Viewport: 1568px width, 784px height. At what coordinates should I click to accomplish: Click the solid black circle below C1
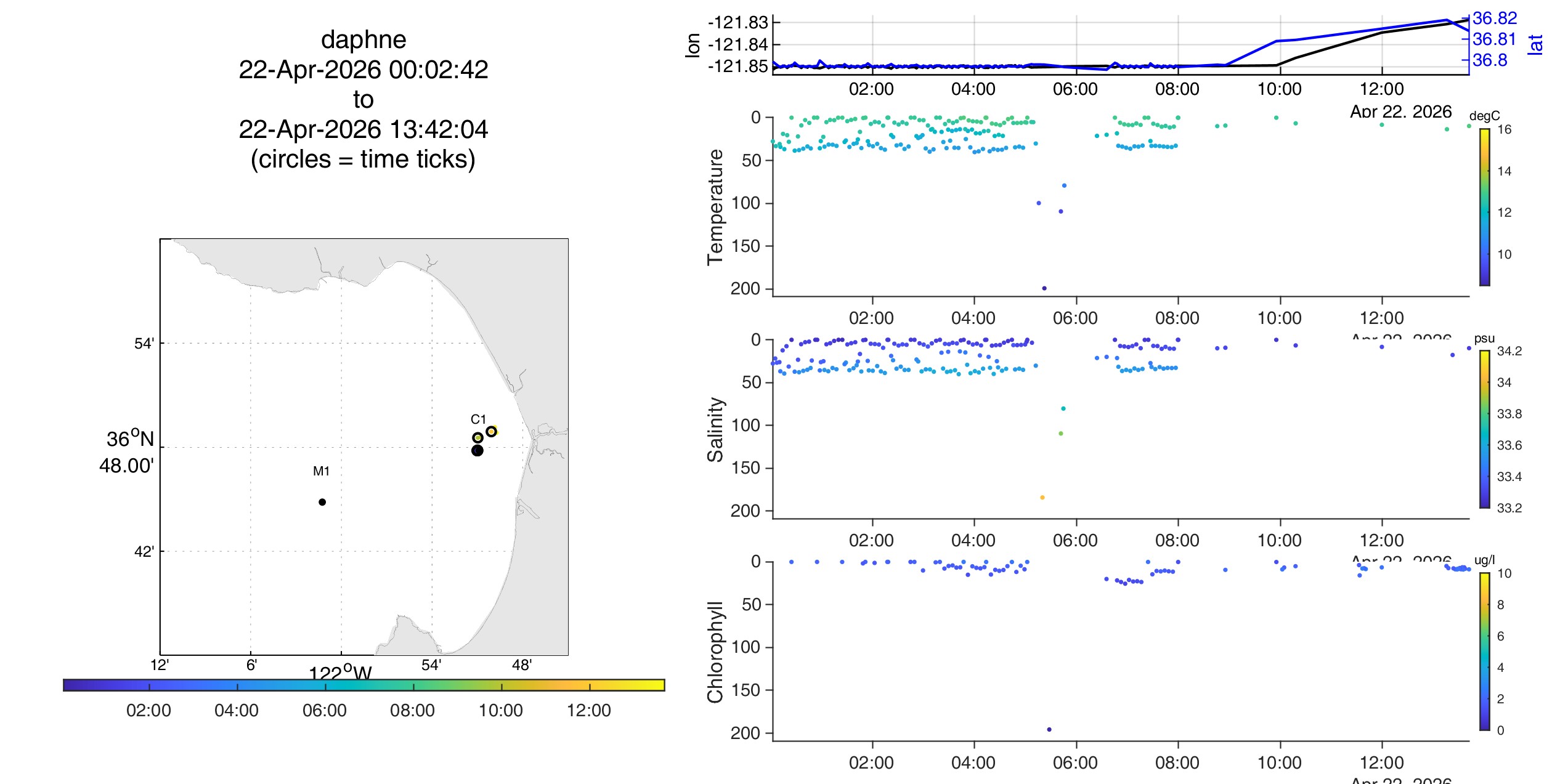coord(477,451)
